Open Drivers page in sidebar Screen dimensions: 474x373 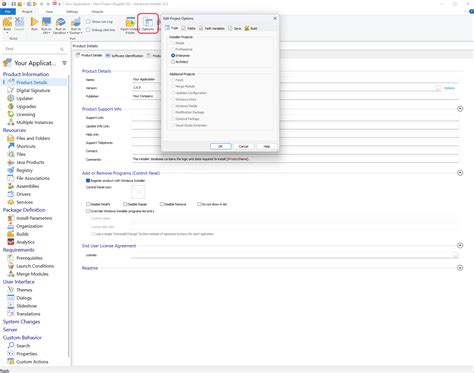coord(23,194)
